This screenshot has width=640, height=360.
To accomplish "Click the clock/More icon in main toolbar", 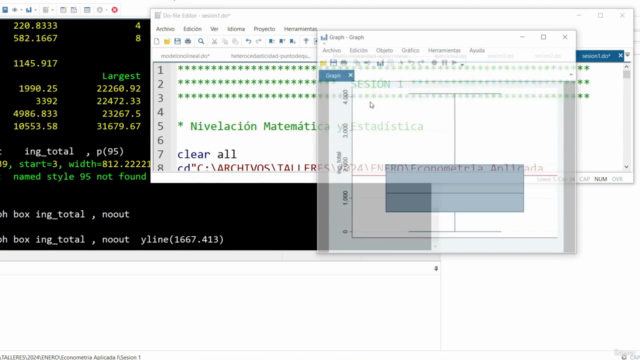I will (x=100, y=10).
